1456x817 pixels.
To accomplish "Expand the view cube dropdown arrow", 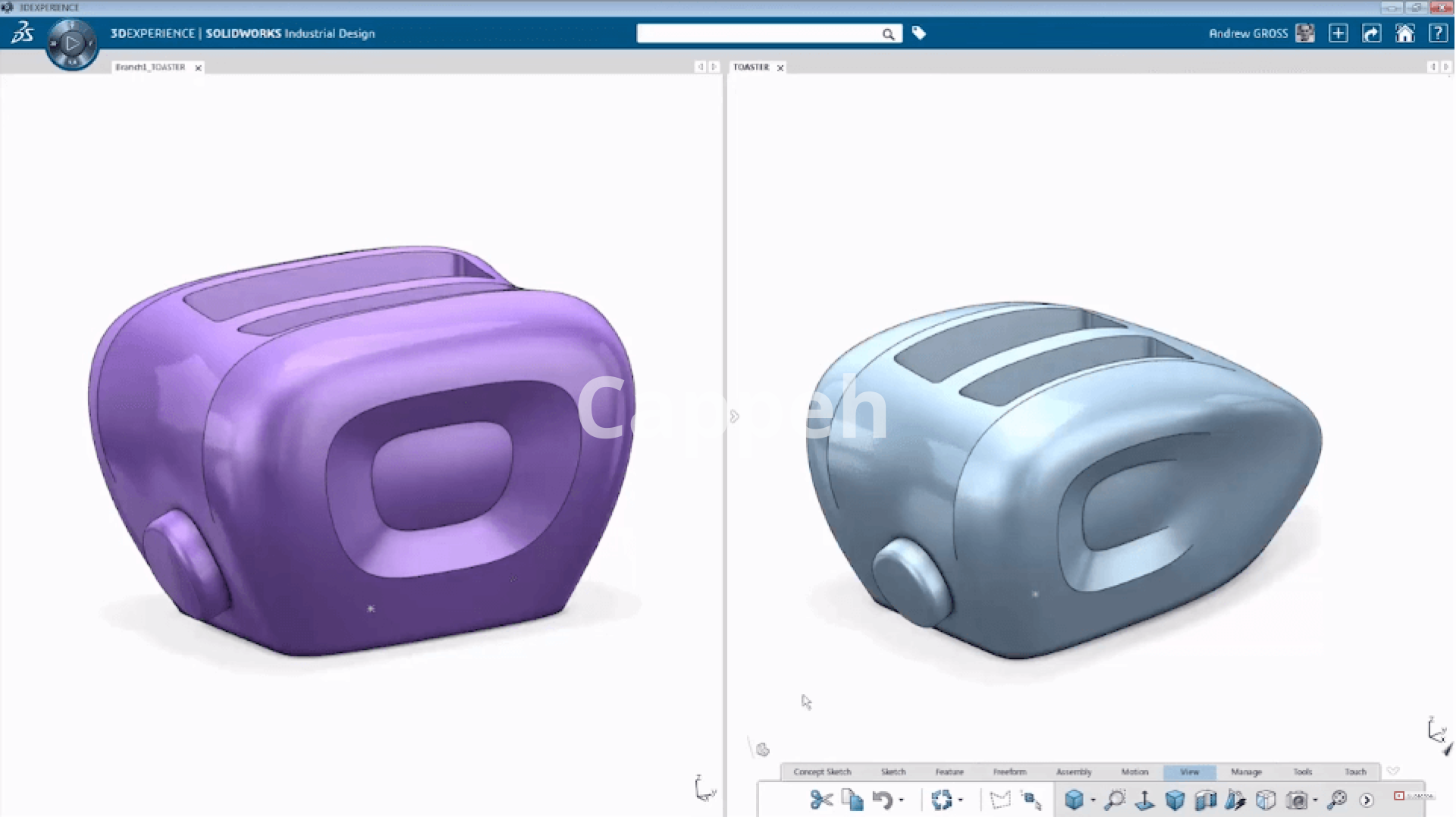I will coord(1093,800).
